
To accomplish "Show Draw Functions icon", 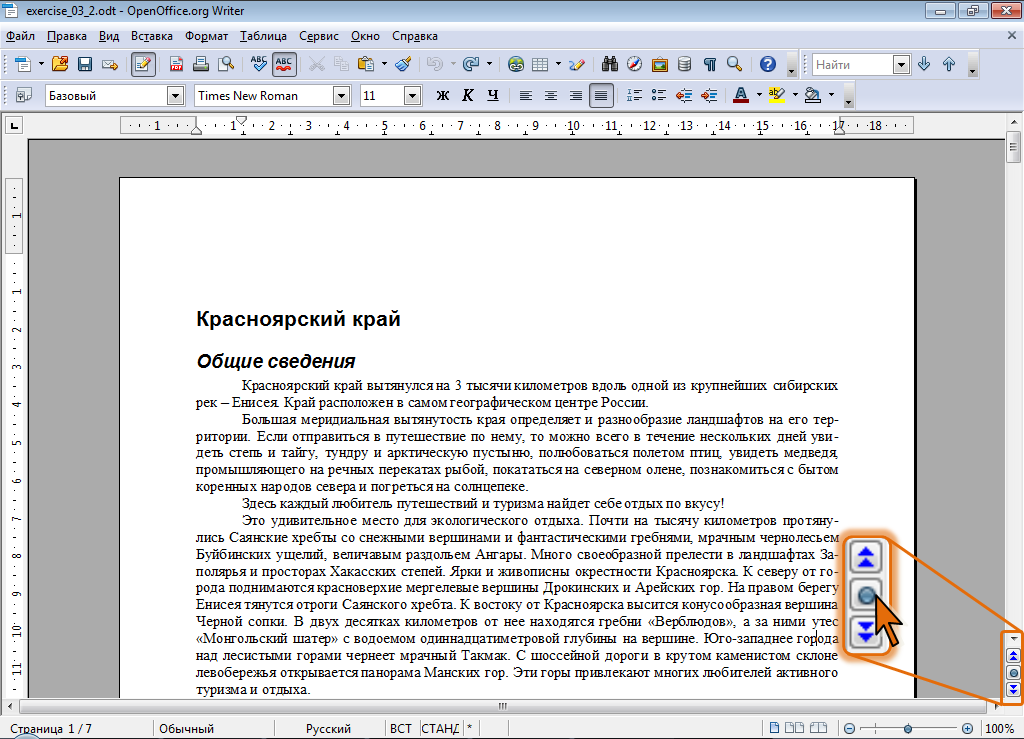I will point(577,64).
